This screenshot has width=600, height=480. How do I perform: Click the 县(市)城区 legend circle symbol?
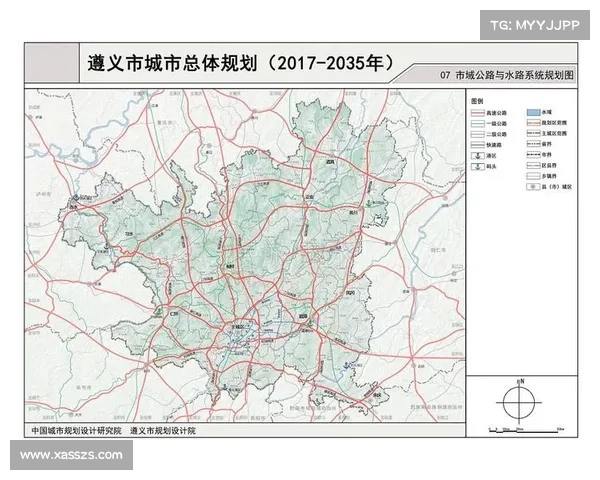(533, 187)
